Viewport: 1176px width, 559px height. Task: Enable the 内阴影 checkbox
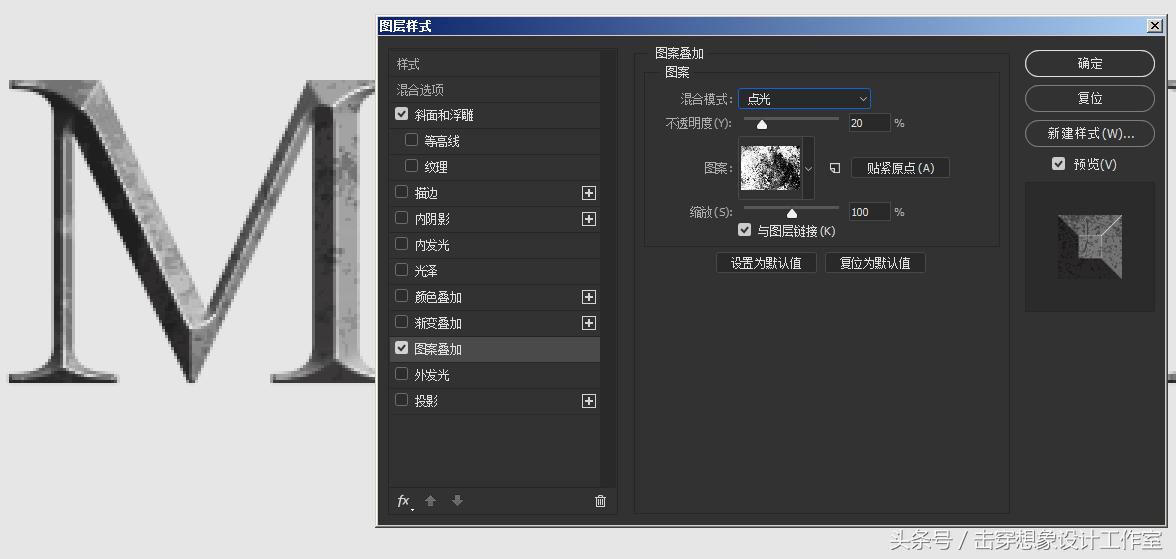coord(401,218)
